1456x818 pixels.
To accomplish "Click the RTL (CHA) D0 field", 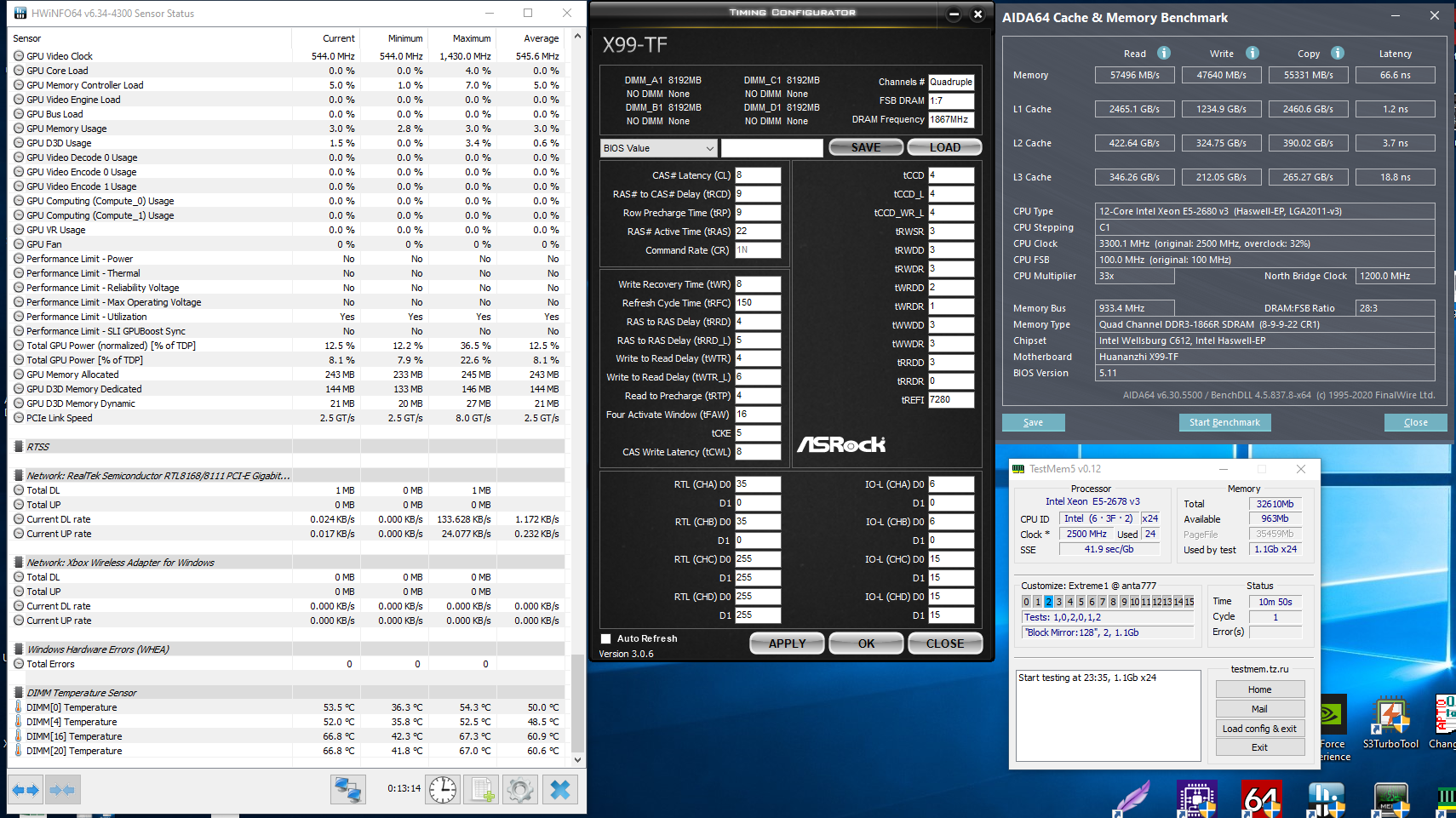I will (x=758, y=484).
